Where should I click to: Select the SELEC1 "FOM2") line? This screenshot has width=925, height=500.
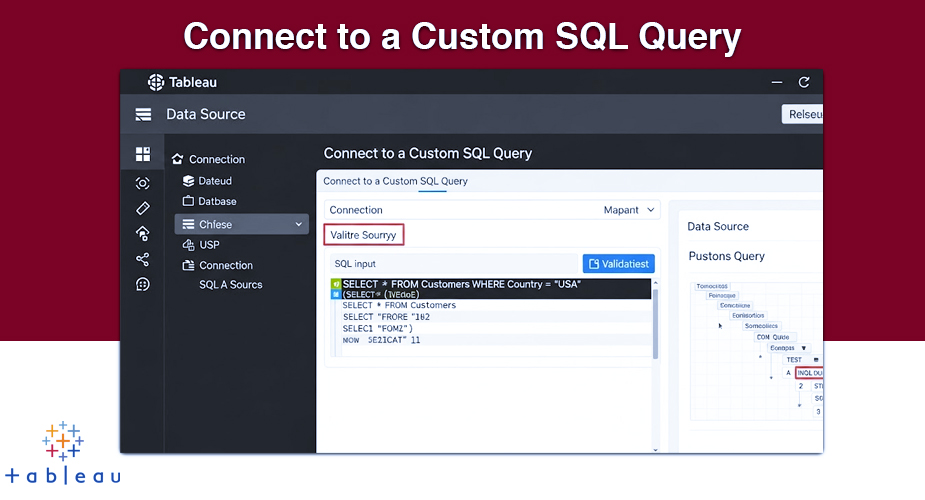tap(378, 328)
